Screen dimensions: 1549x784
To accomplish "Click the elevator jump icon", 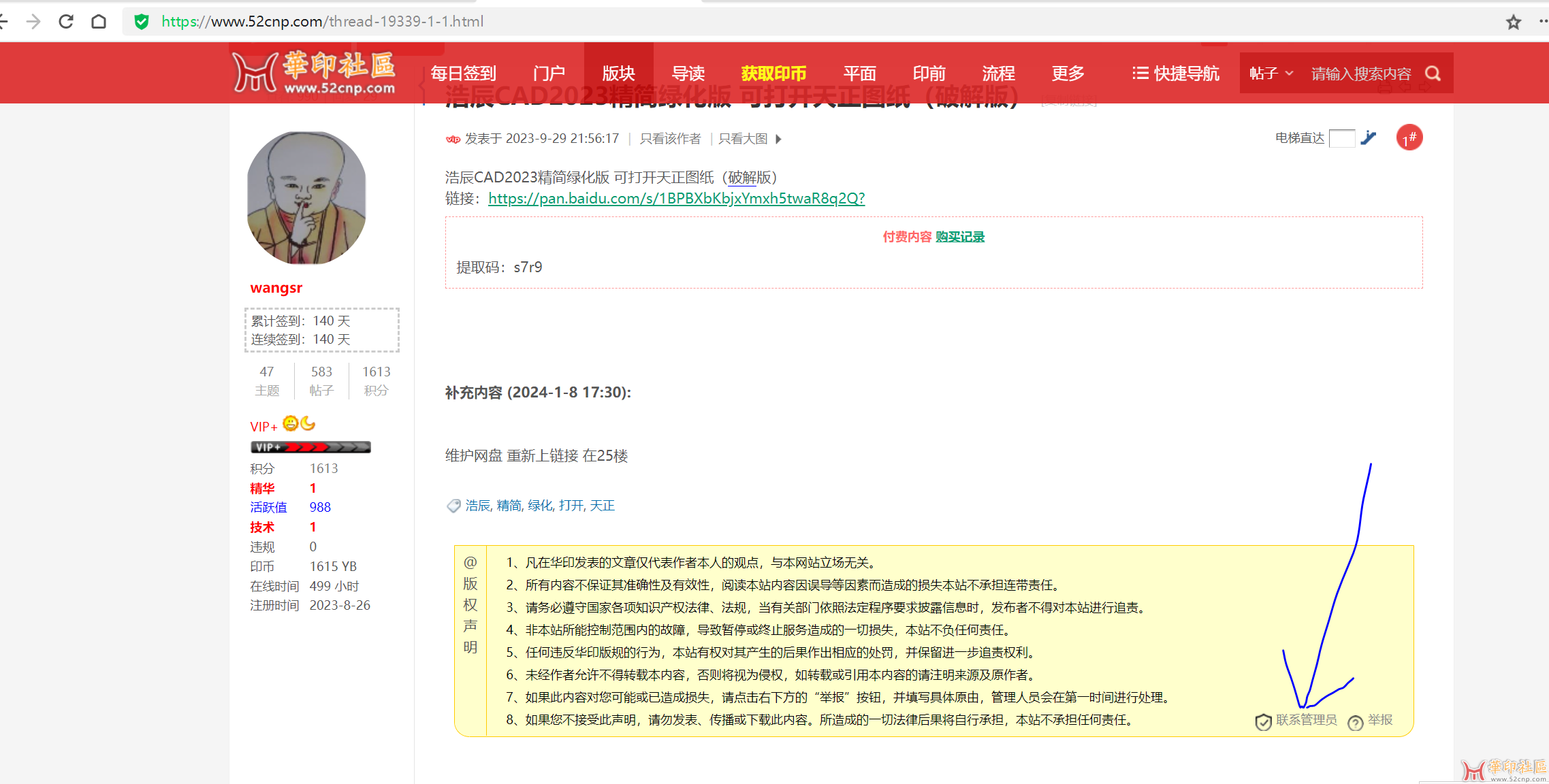I will pyautogui.click(x=1369, y=138).
